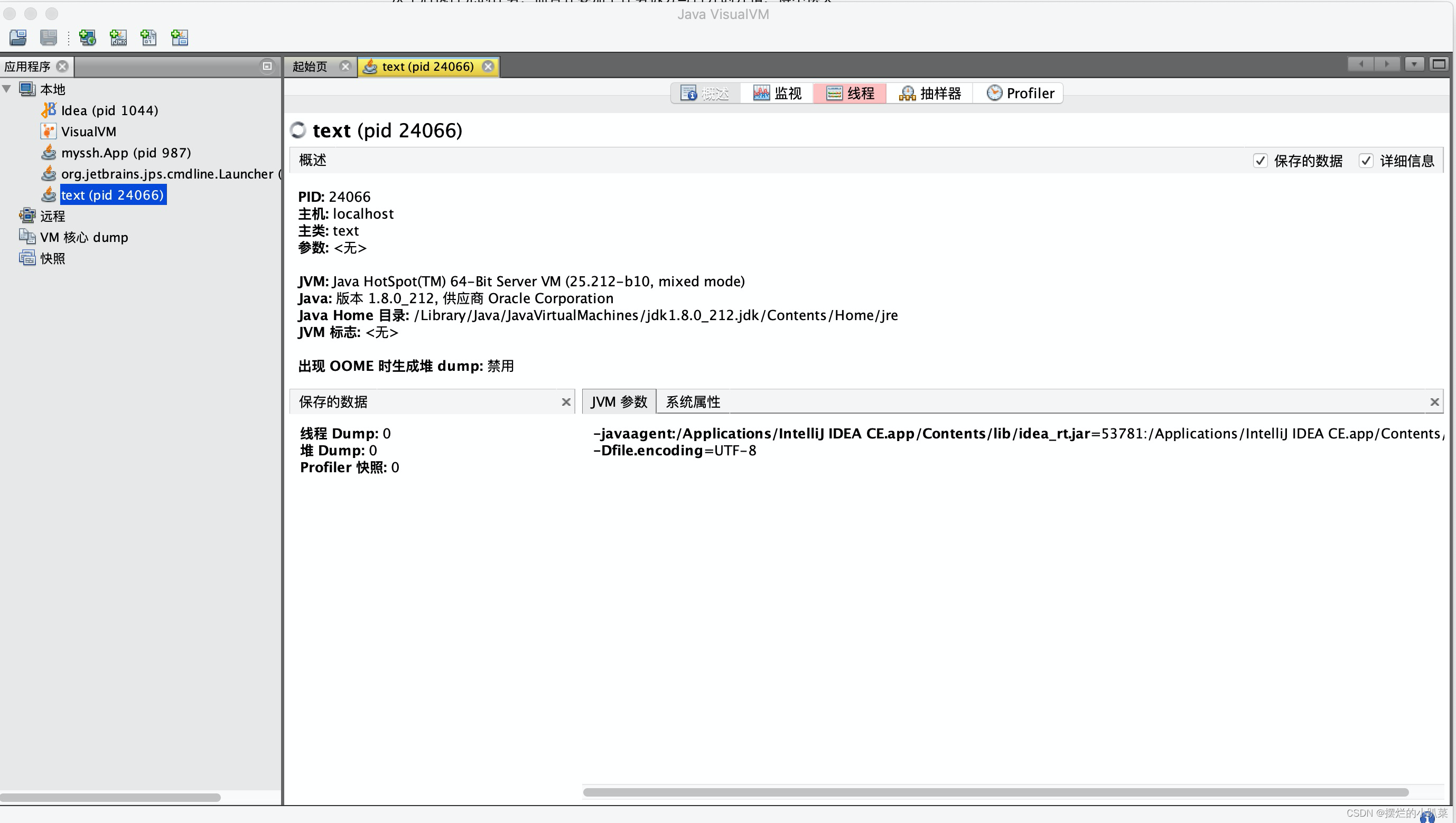Select the 快照 tree node
The image size is (1456, 823).
click(52, 258)
